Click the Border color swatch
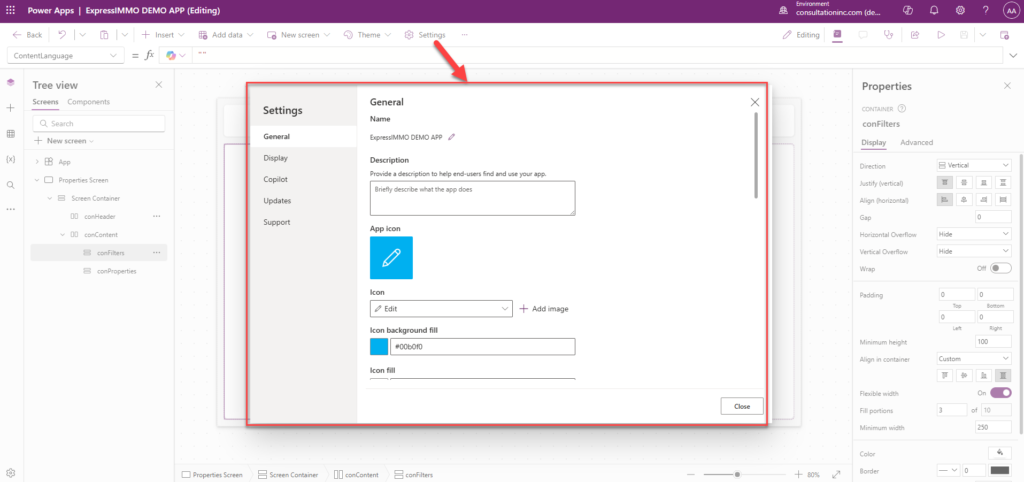 [x=999, y=470]
